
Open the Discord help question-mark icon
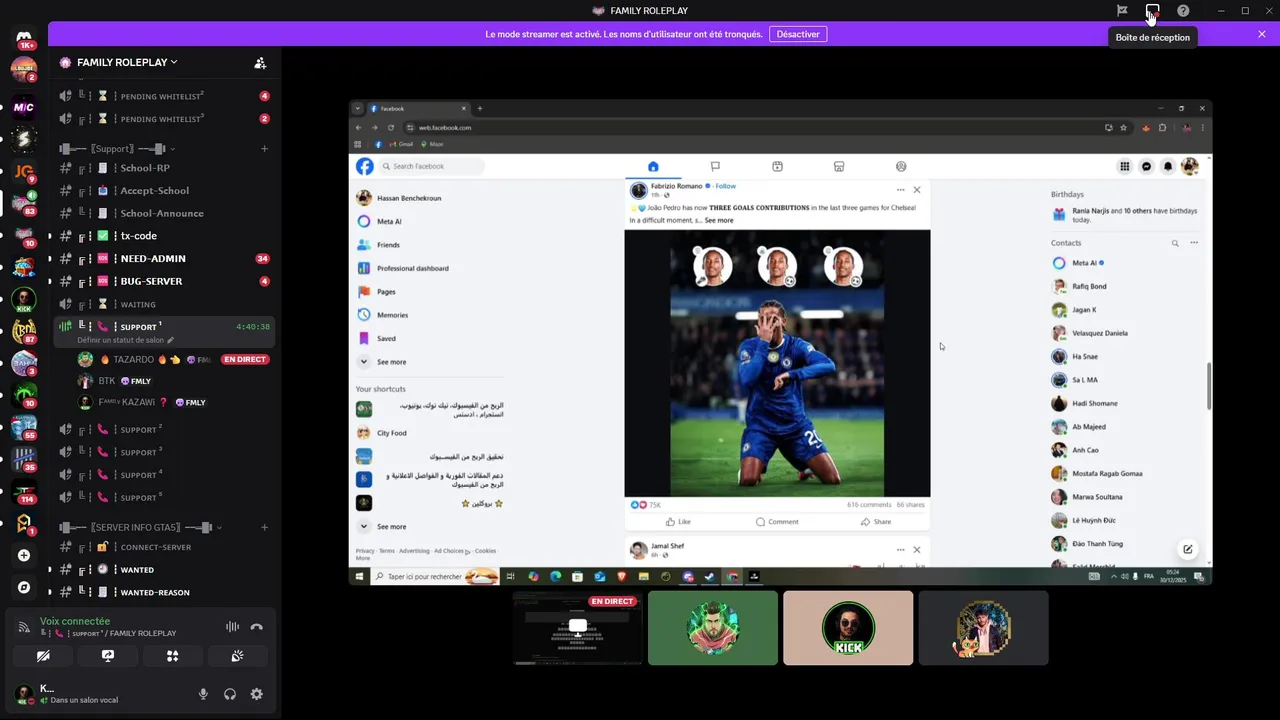point(1183,11)
